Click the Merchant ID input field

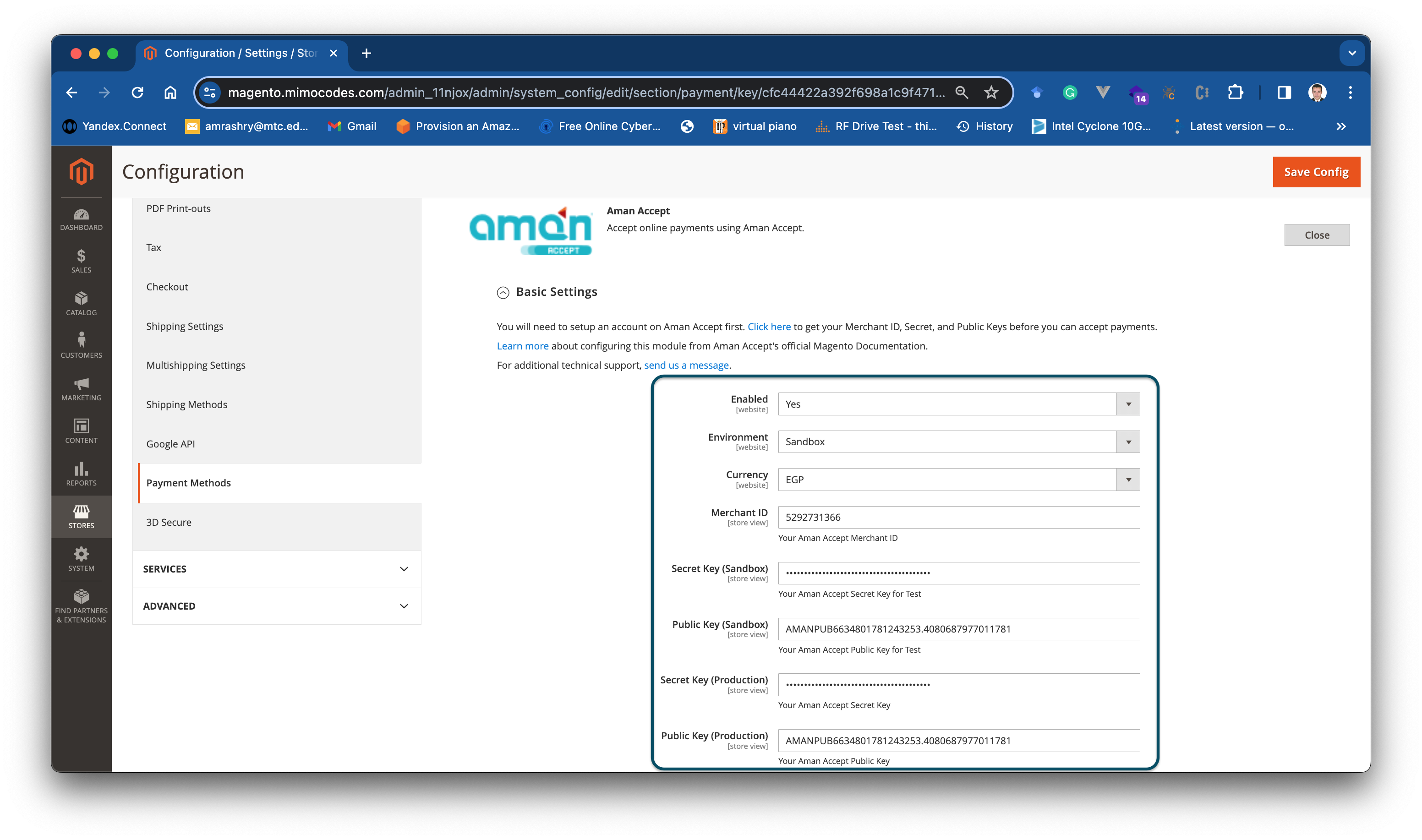coord(958,518)
